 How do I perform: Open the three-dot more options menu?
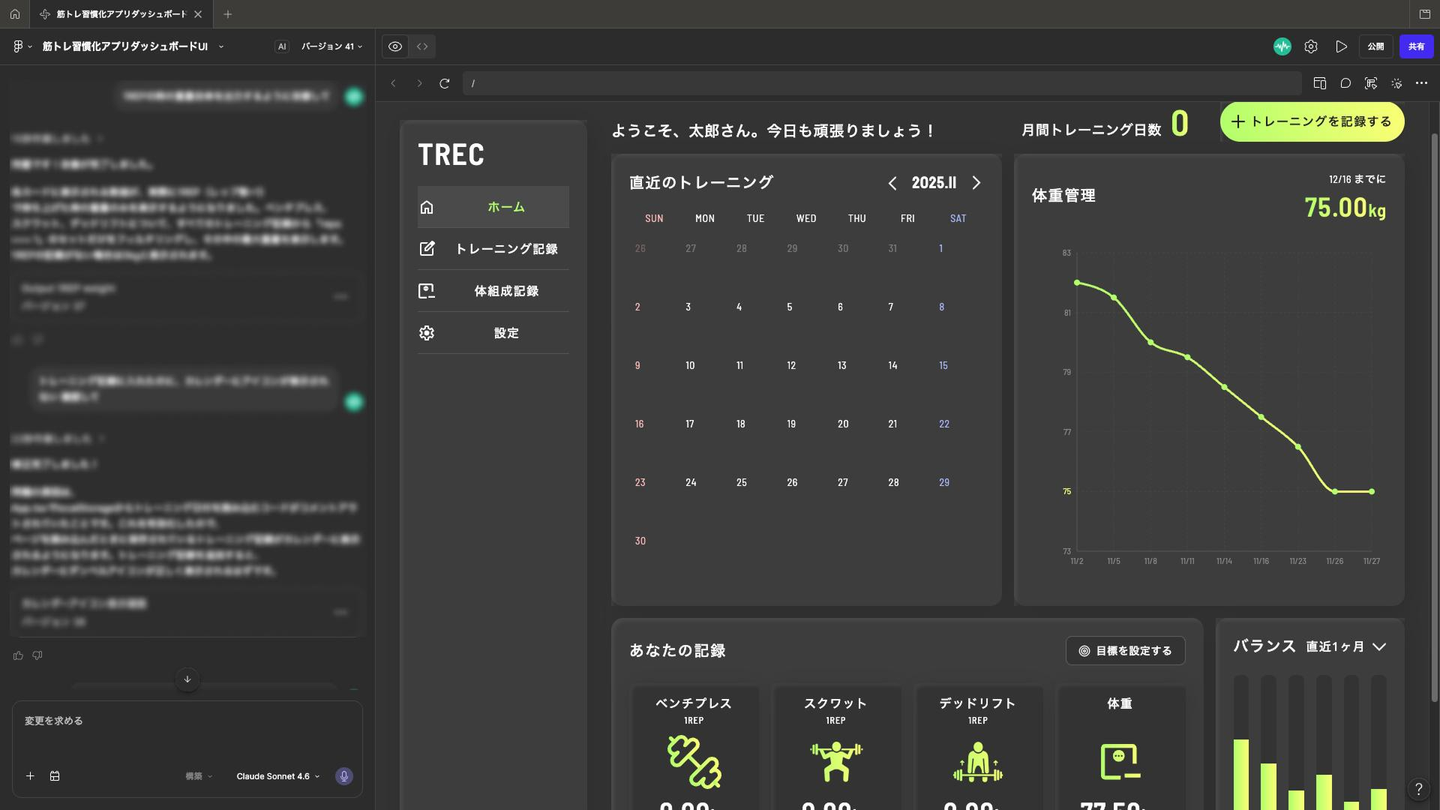(1422, 83)
